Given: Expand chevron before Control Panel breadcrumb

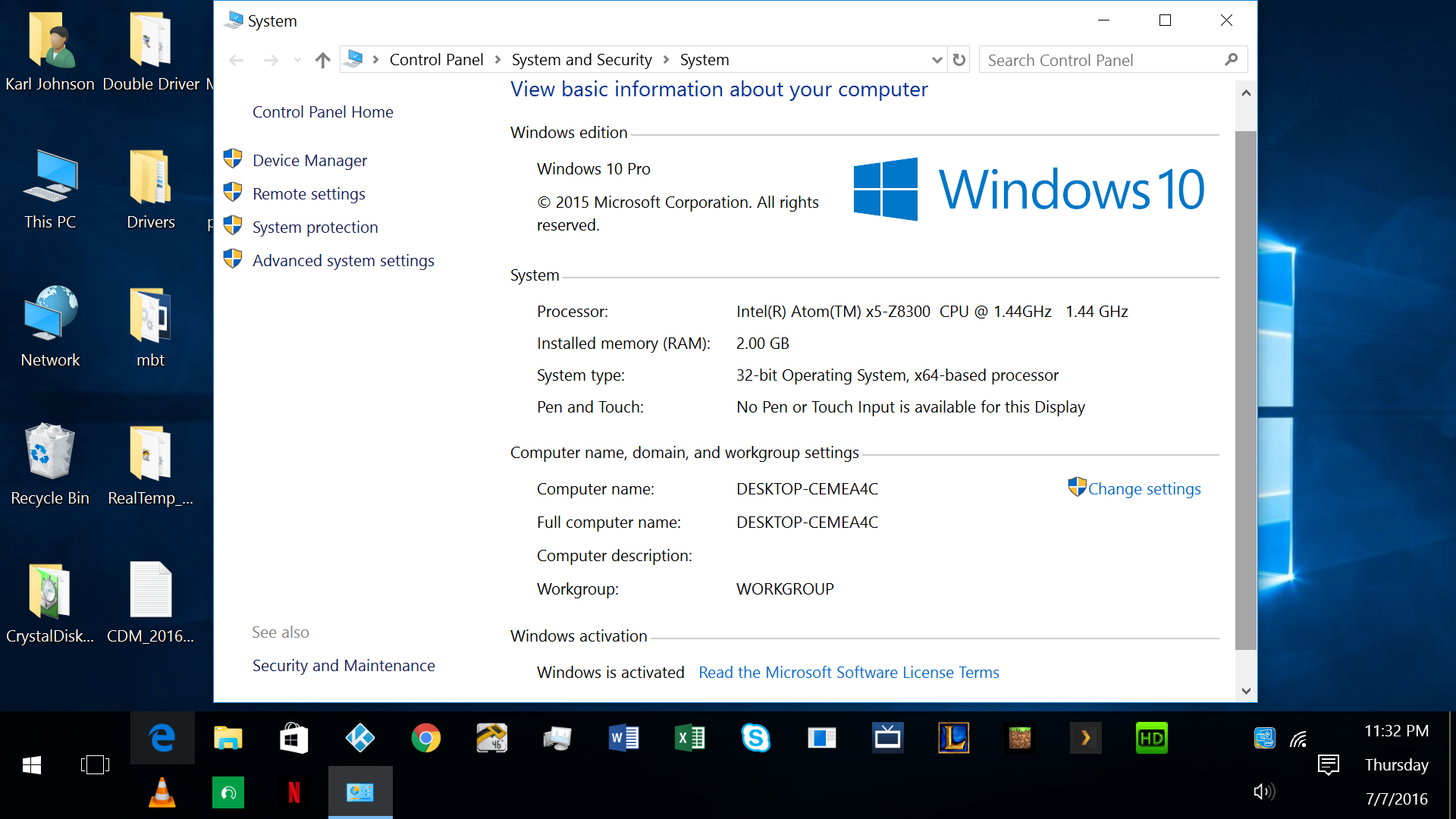Looking at the screenshot, I should click(375, 60).
